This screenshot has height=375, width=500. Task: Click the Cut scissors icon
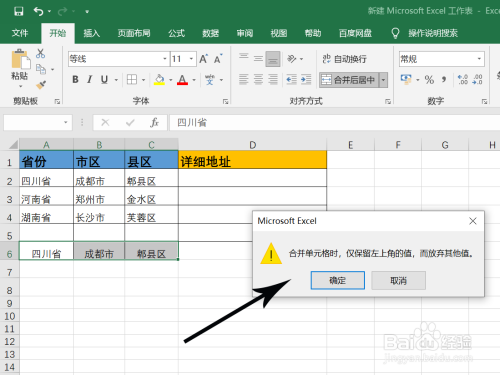(x=41, y=53)
